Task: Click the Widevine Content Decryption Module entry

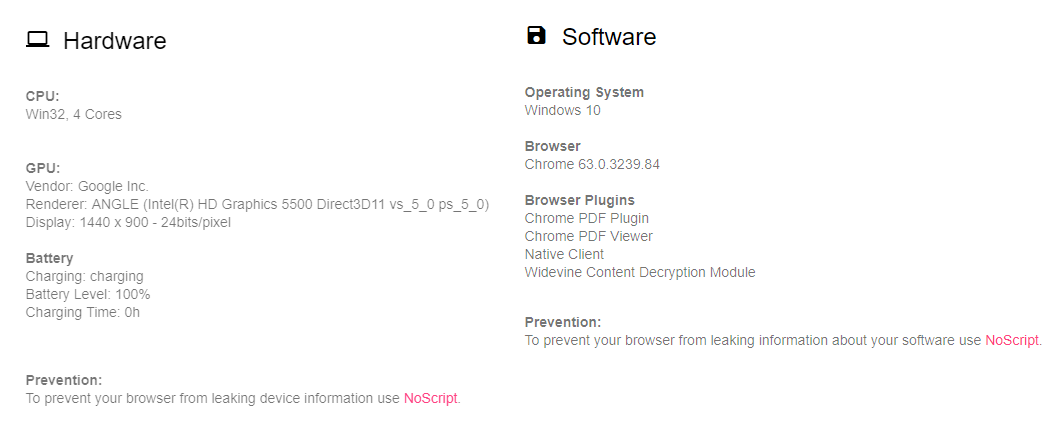Action: pyautogui.click(x=640, y=272)
